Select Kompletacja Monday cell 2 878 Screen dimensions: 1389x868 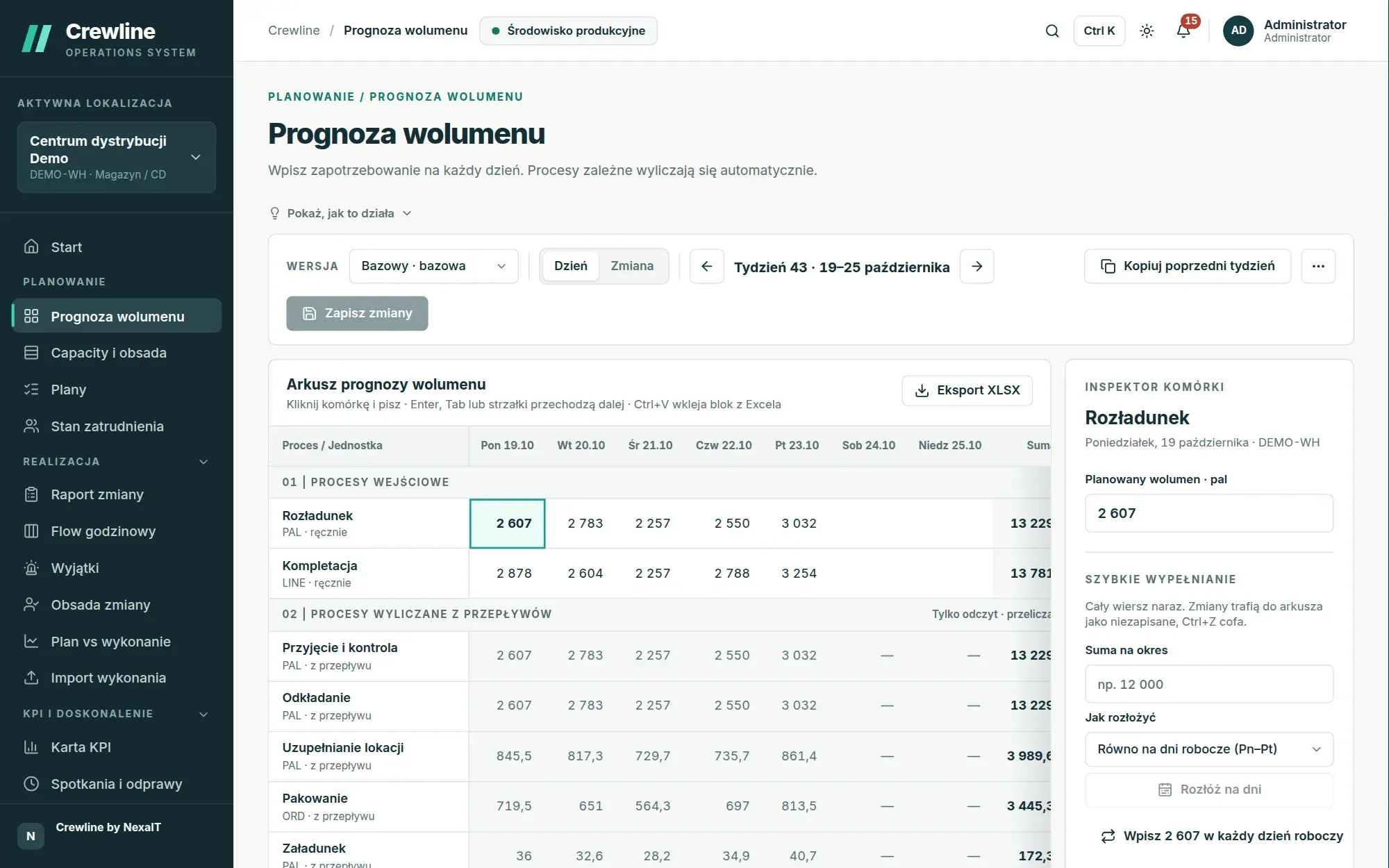(508, 574)
